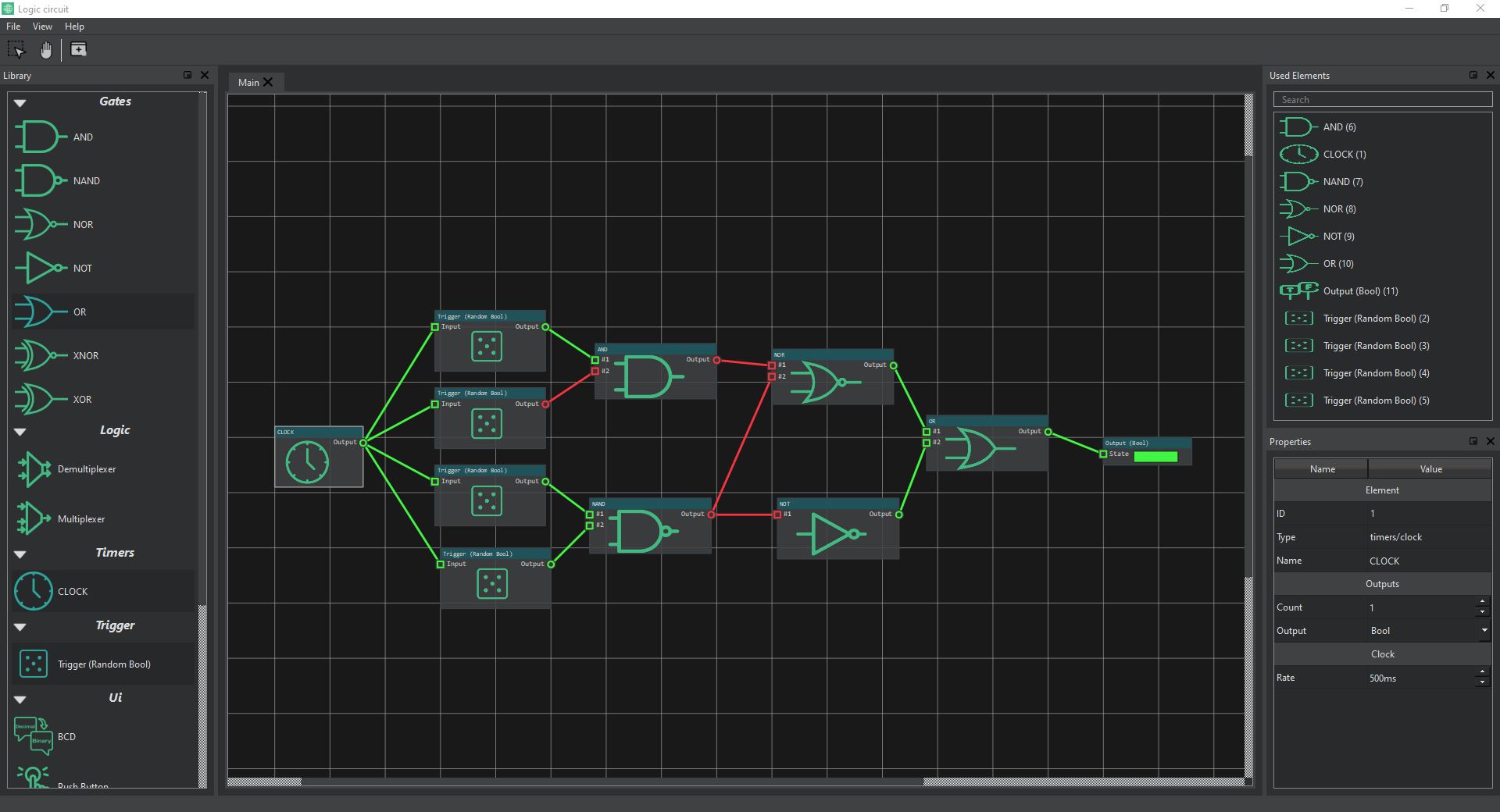This screenshot has width=1500, height=812.
Task: Switch to the Main tab
Action: tap(247, 82)
